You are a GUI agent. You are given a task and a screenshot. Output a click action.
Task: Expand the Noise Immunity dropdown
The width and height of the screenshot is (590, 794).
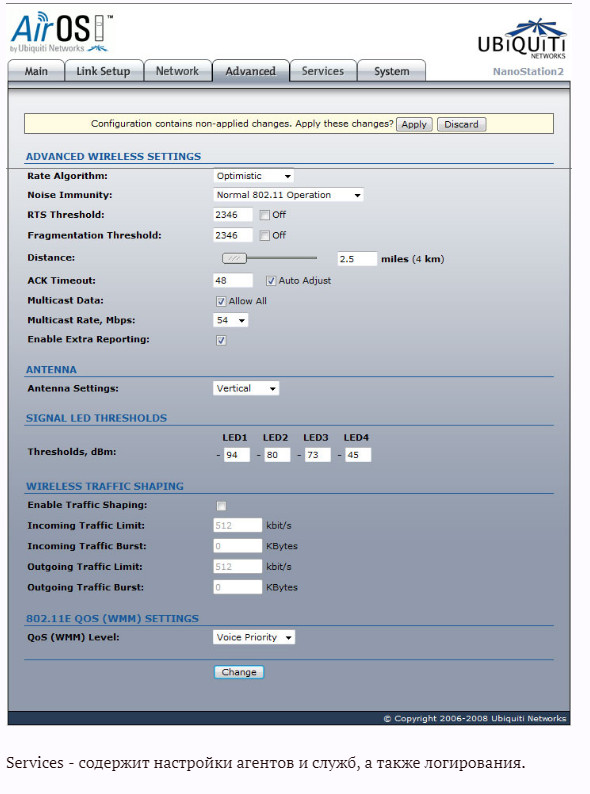[x=288, y=195]
